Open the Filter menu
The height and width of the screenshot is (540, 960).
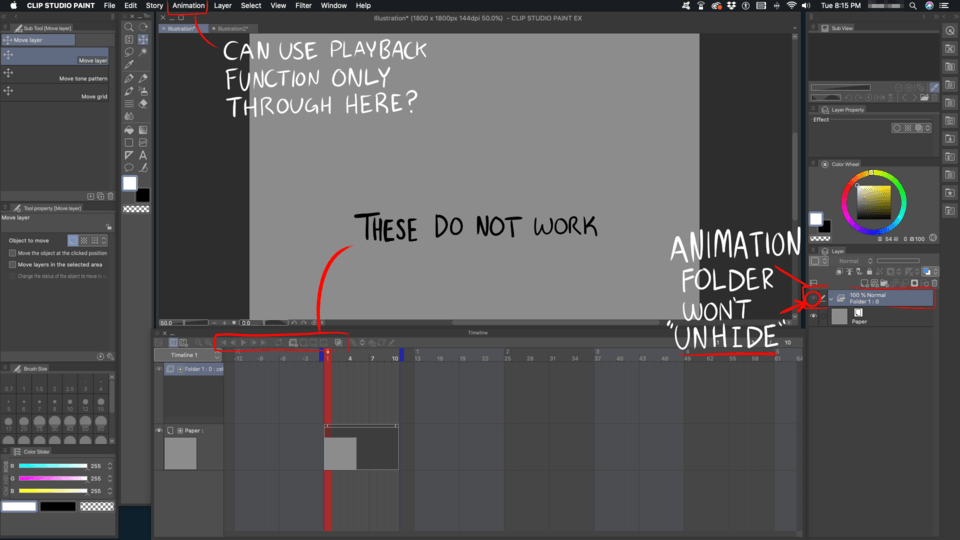point(303,6)
